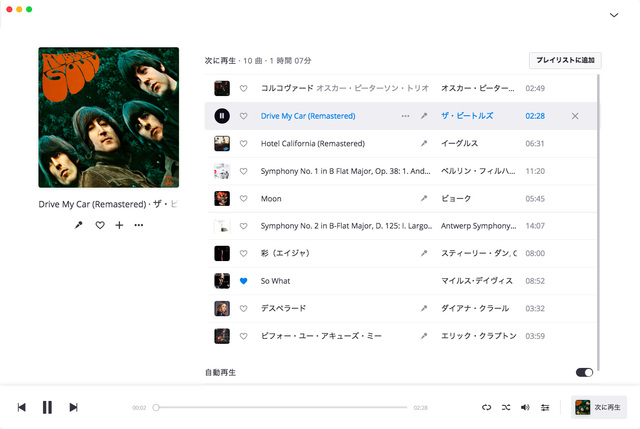Click the Moon album thumbnail
Screen dimensions: 640x429
click(222, 198)
